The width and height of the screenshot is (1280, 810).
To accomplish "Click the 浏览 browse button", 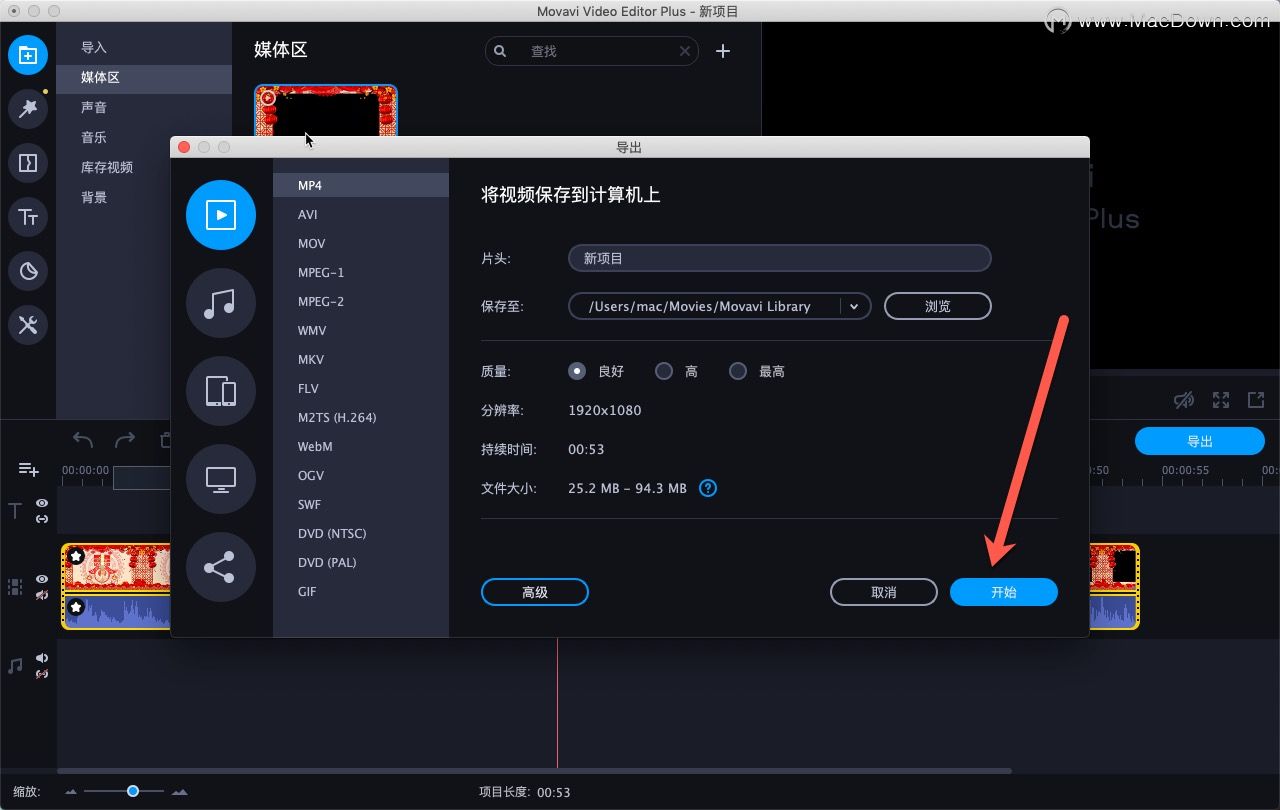I will 938,306.
